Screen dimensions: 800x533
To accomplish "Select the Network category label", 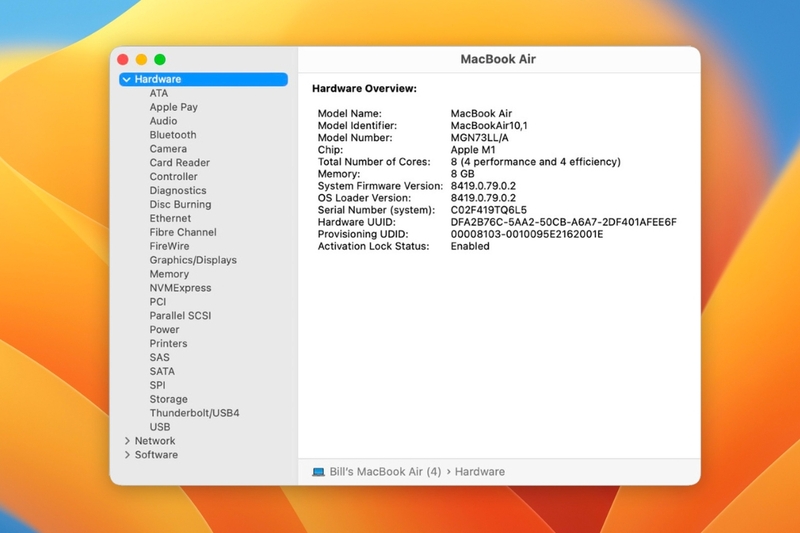I will [155, 441].
